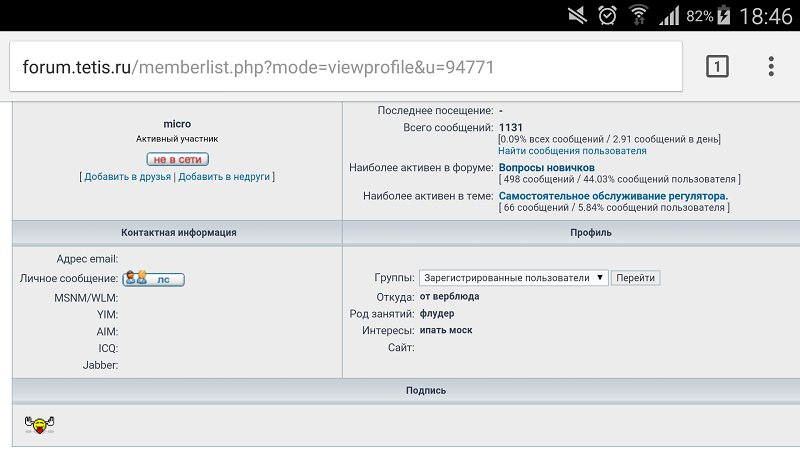Tap the Wi-Fi status bar icon
The image size is (800, 450).
click(x=638, y=15)
